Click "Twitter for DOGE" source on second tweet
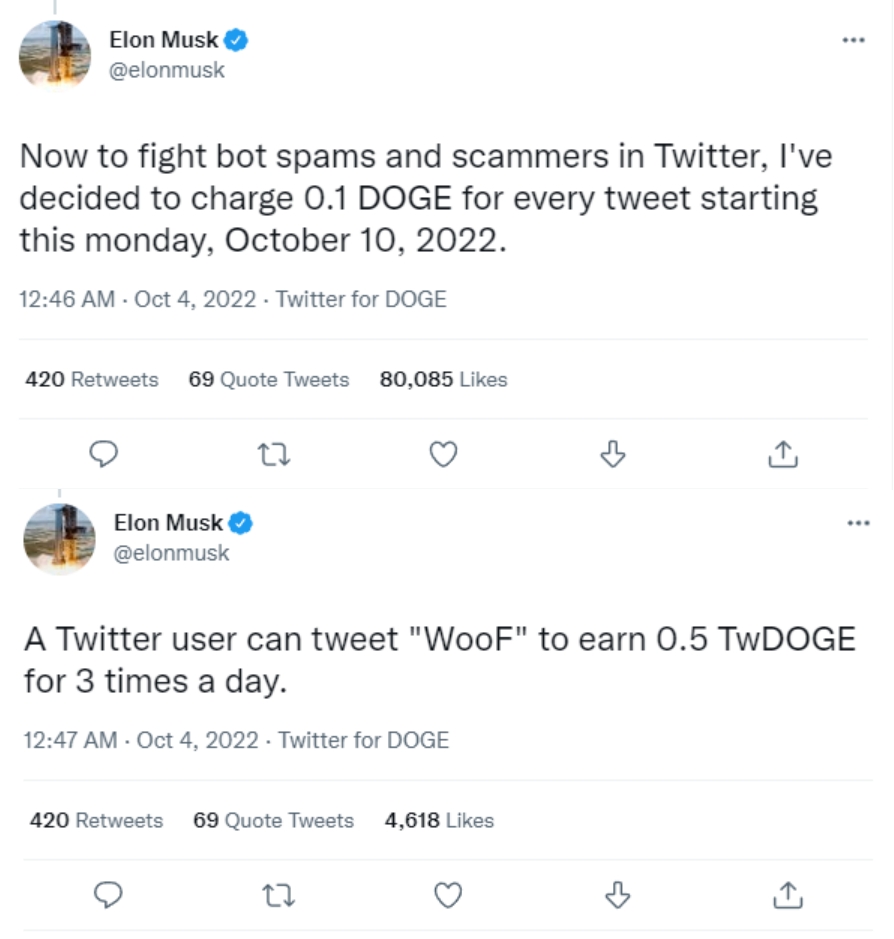 (x=364, y=740)
